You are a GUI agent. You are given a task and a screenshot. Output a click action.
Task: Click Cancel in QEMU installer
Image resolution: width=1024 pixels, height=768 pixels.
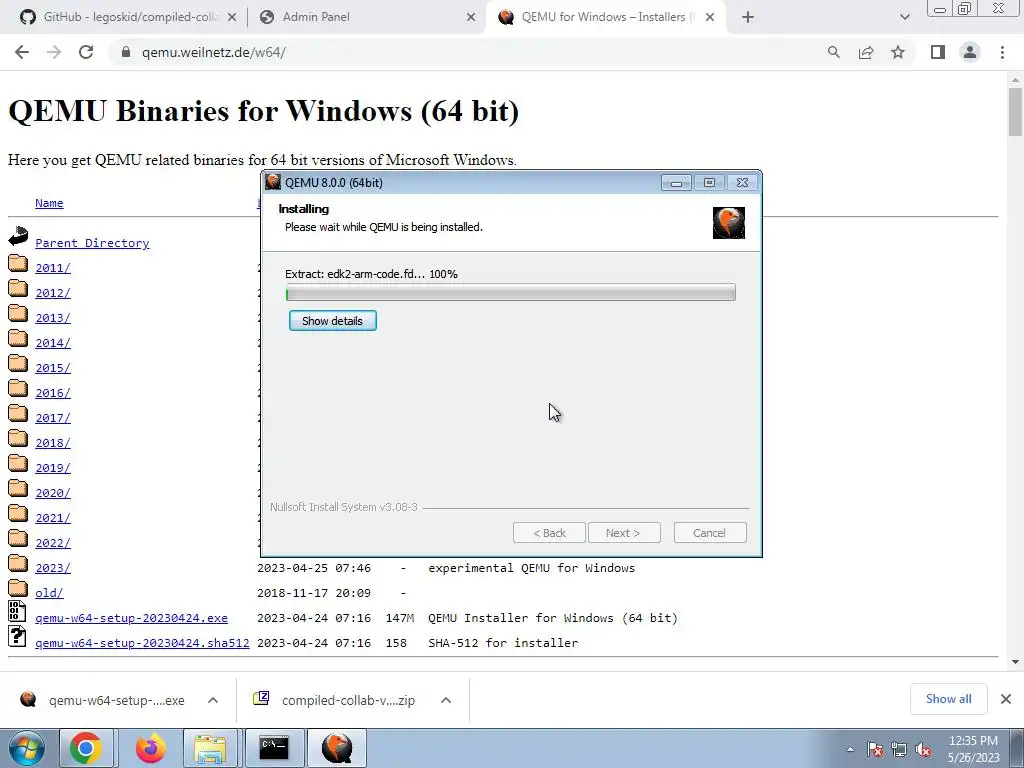tap(710, 533)
